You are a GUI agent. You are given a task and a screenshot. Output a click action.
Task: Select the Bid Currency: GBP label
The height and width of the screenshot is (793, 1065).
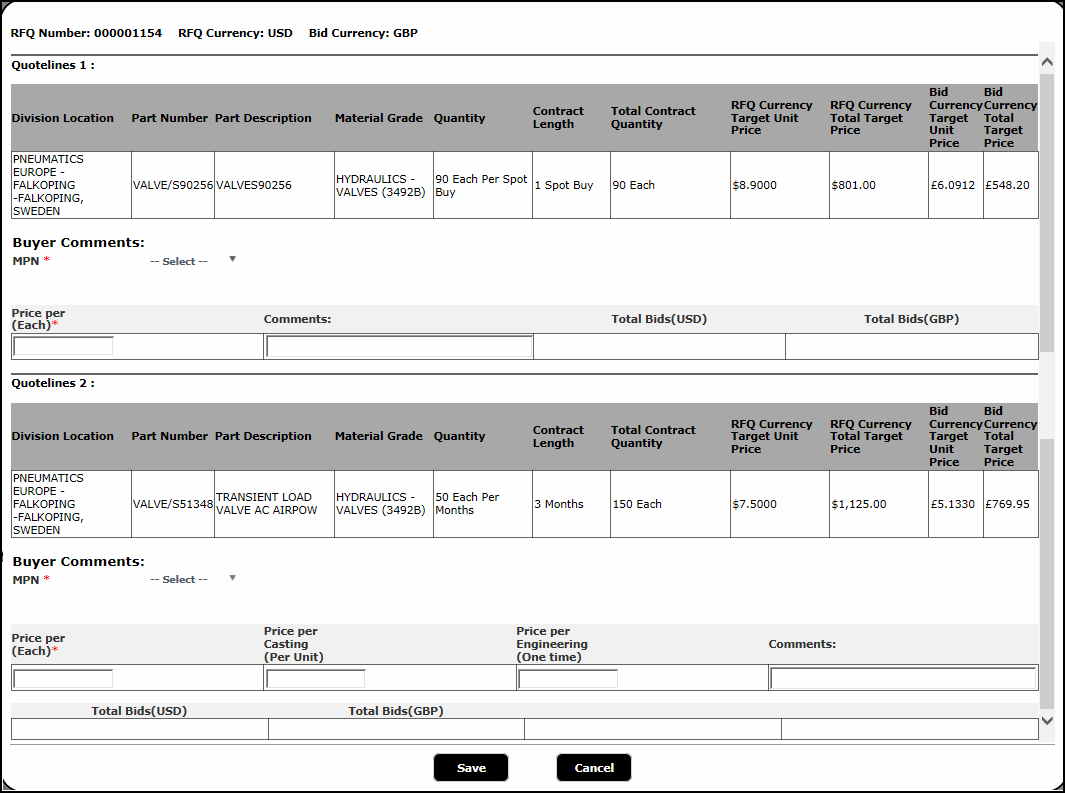[x=363, y=33]
